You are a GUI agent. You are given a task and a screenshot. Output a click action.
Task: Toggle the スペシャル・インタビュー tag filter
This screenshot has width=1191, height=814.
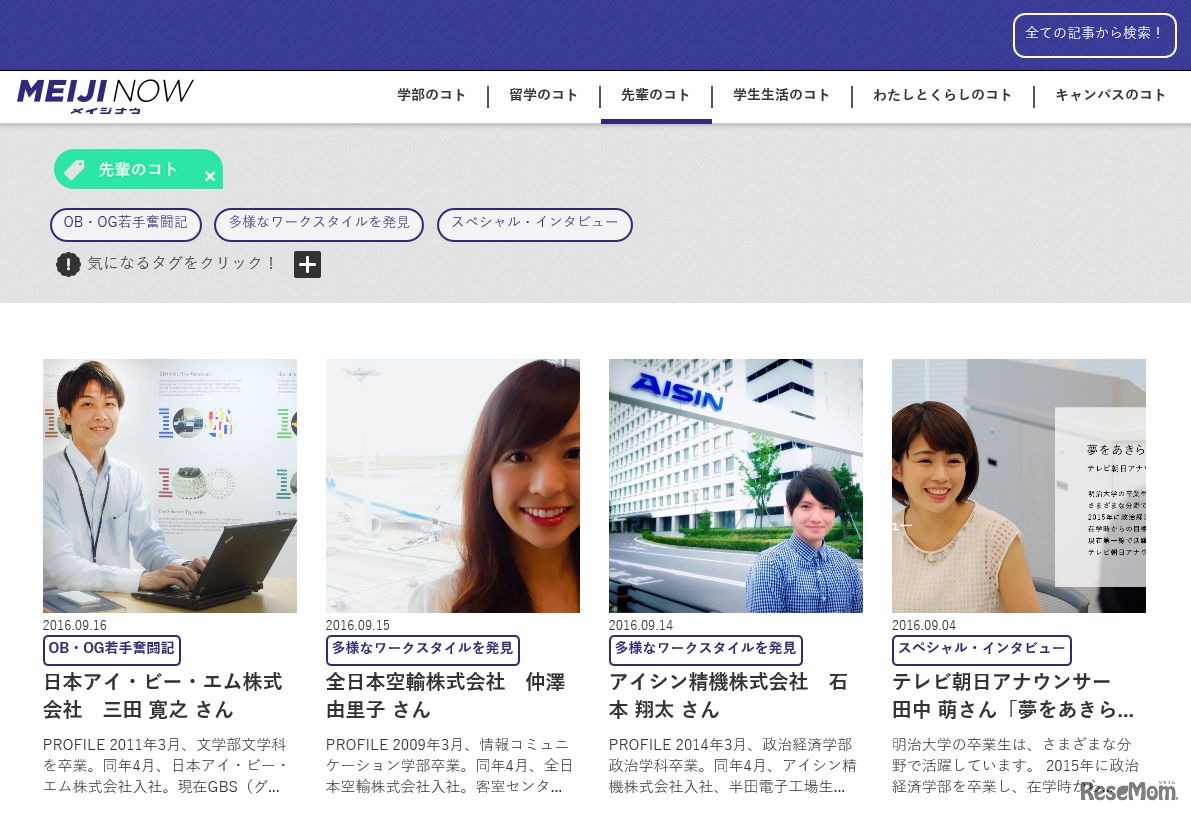[535, 224]
